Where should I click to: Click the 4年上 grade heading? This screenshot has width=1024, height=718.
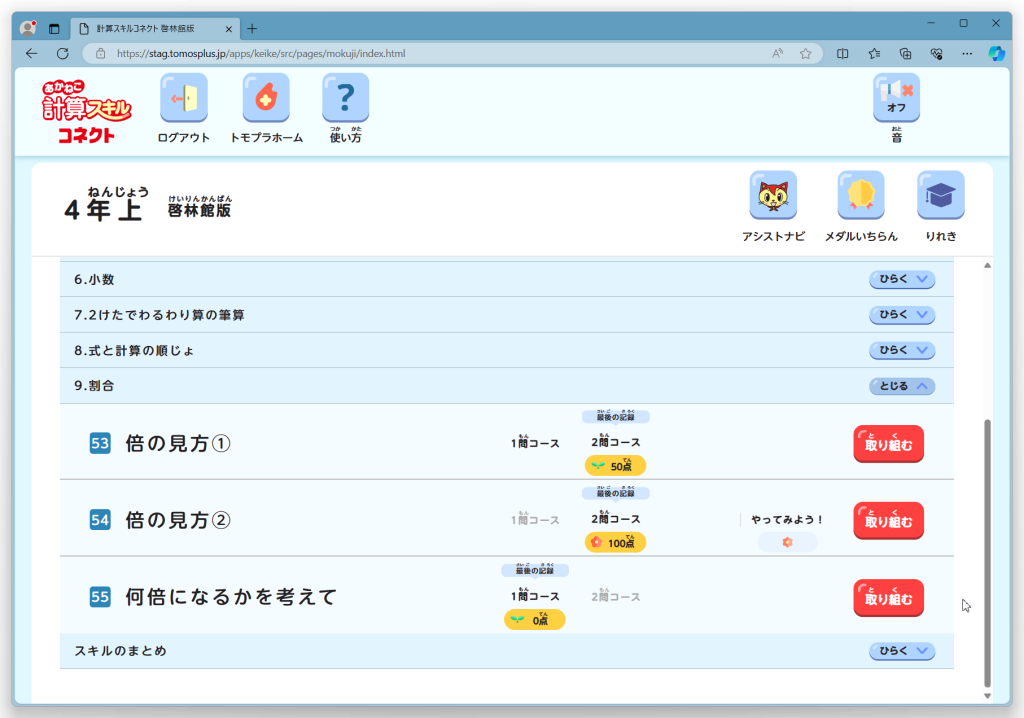pos(106,204)
